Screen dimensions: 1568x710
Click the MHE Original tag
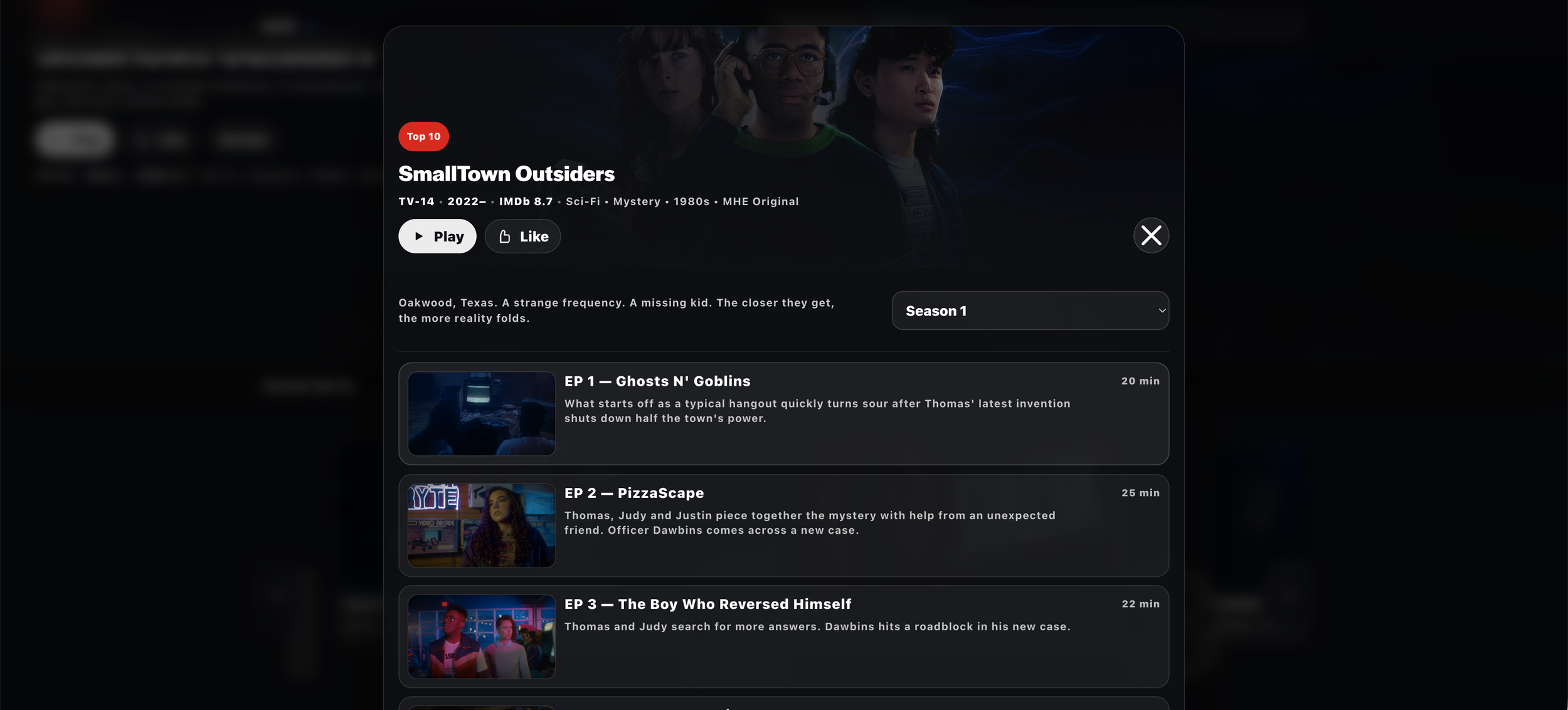[x=760, y=201]
